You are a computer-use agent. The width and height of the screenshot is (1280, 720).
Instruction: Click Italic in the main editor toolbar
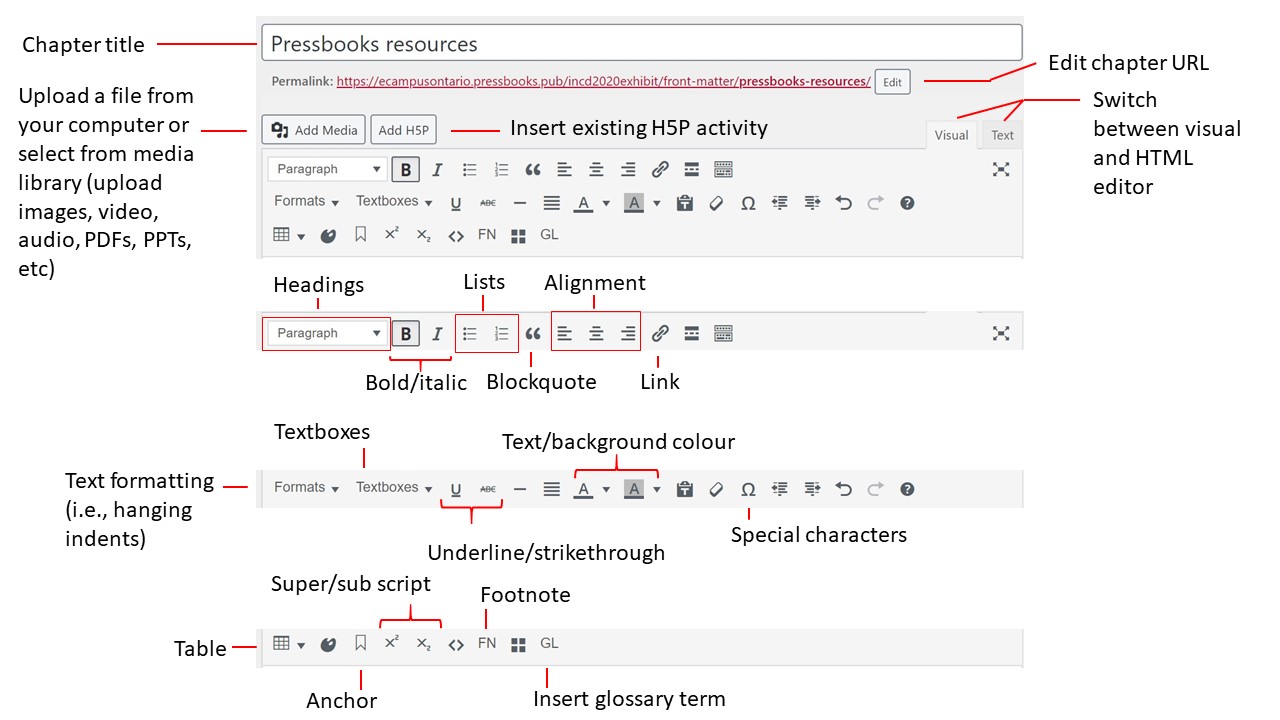pyautogui.click(x=437, y=169)
